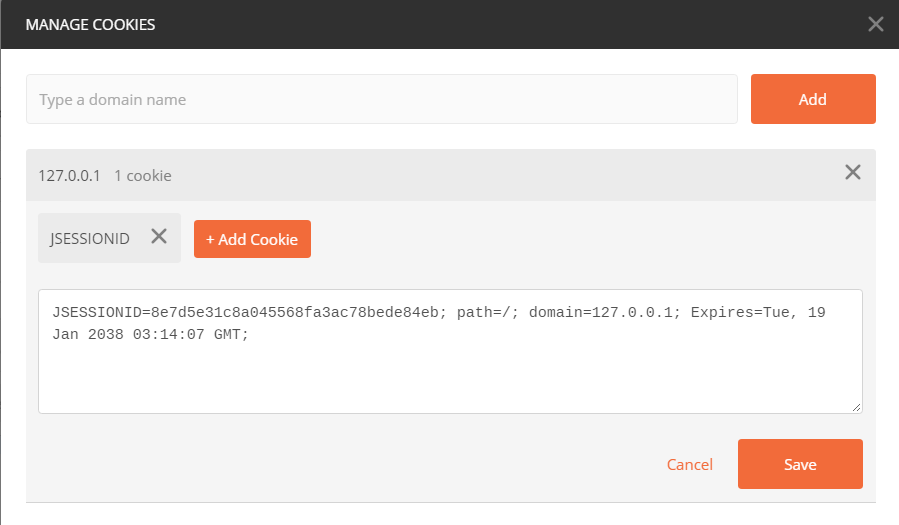Click empty space below cookie text
The height and width of the screenshot is (525, 899).
point(450,380)
